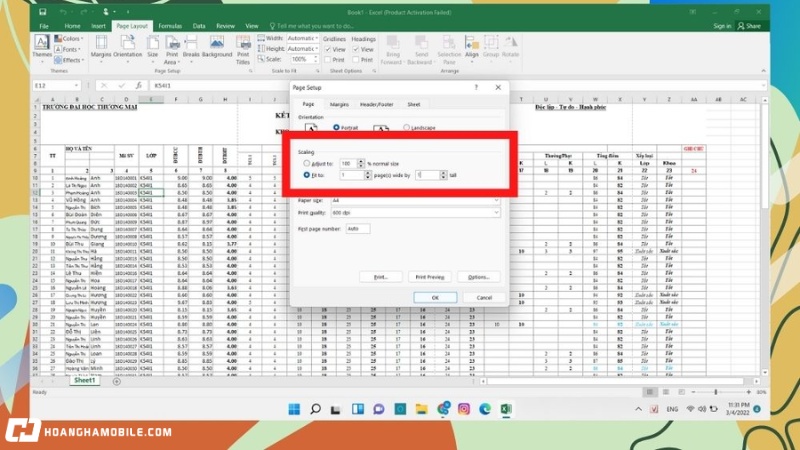
Task: Open Instagram from the taskbar
Action: 464,409
